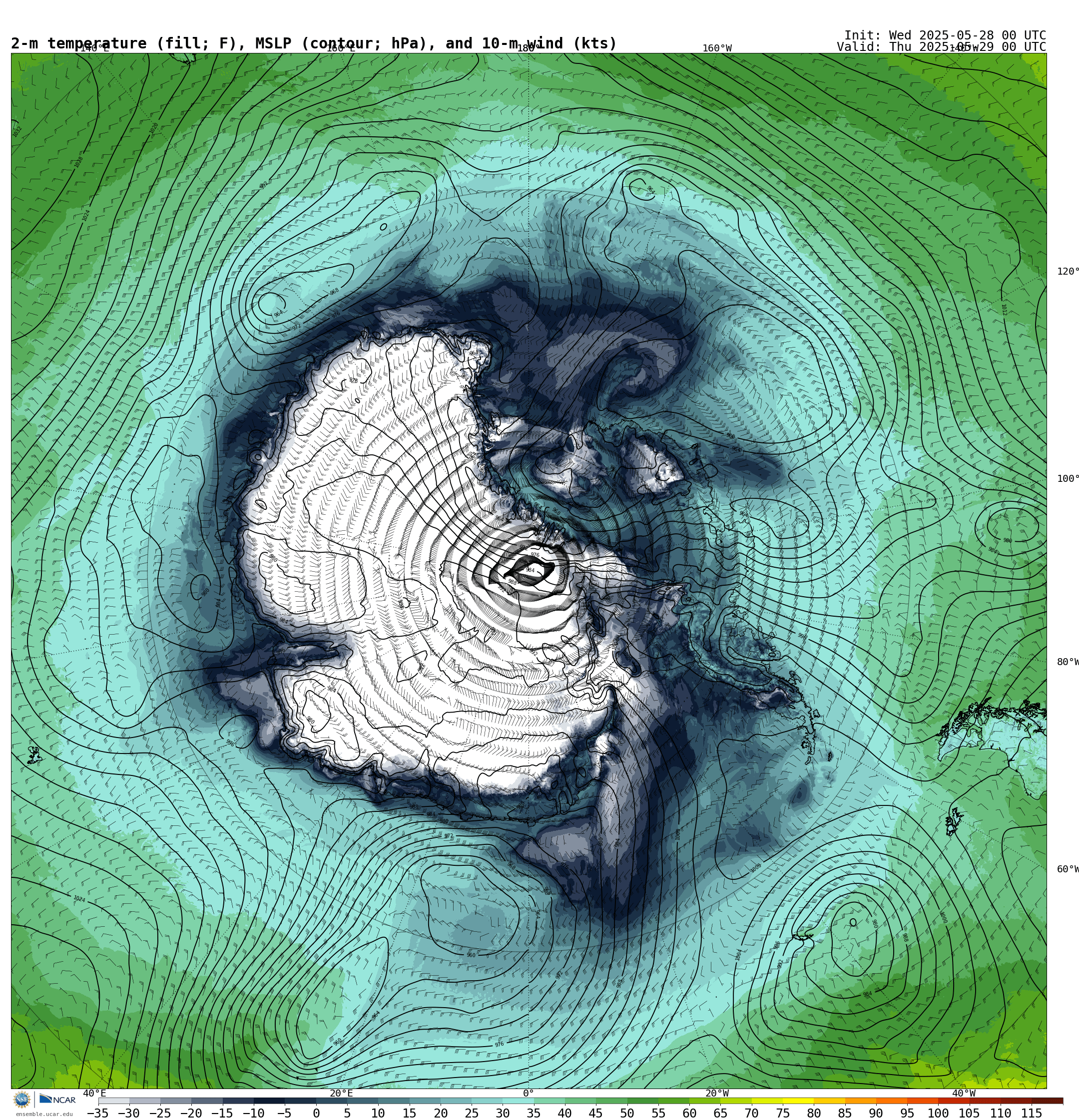This screenshot has height=1120, width=1079.
Task: Click the '-10' colorbar tick label
Action: tap(253, 1113)
